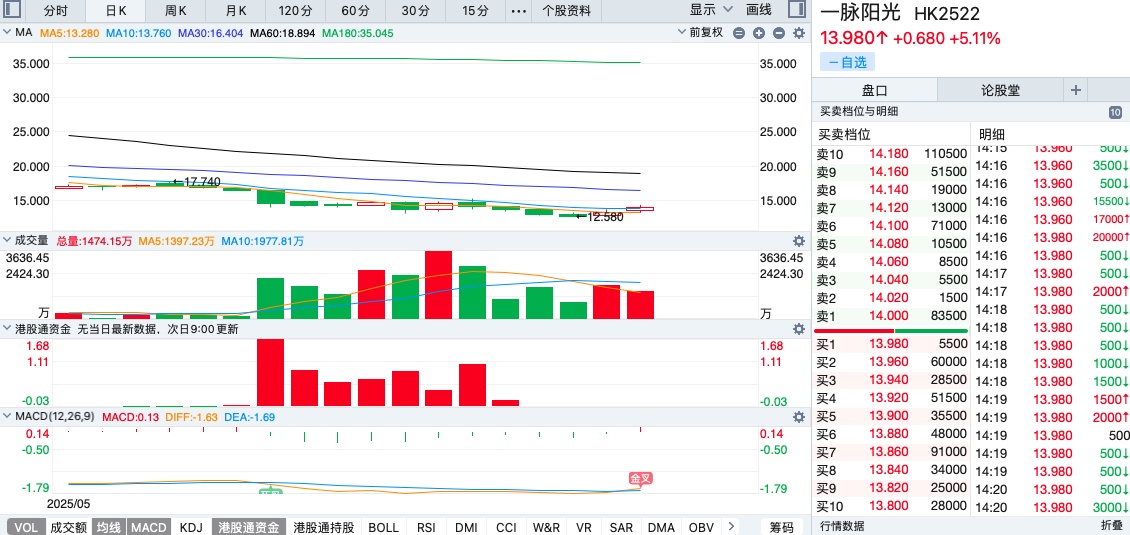Toggle the left sidebar panel icon
Screen dimensions: 1130x535
click(x=11, y=10)
